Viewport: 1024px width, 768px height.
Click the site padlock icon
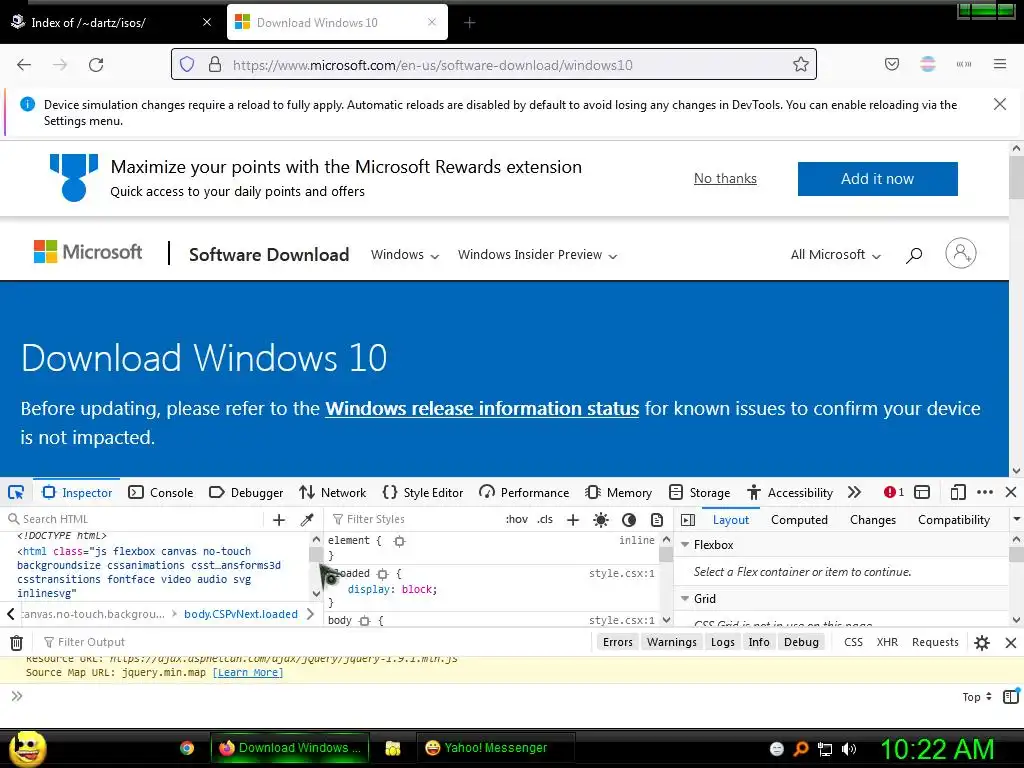pyautogui.click(x=215, y=64)
